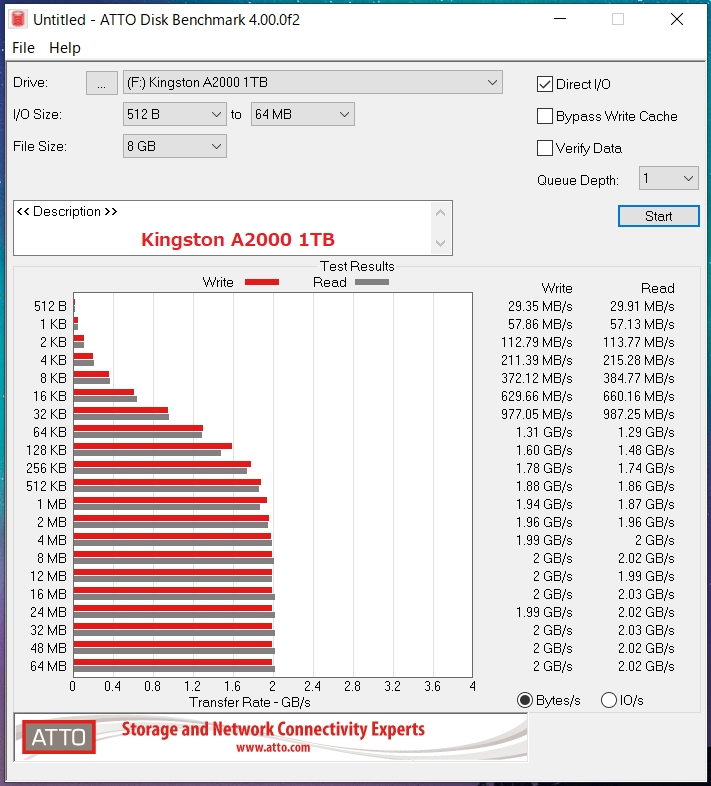Expand the 64 MB maximum I/O size dropdown
This screenshot has height=786, width=711.
point(302,114)
